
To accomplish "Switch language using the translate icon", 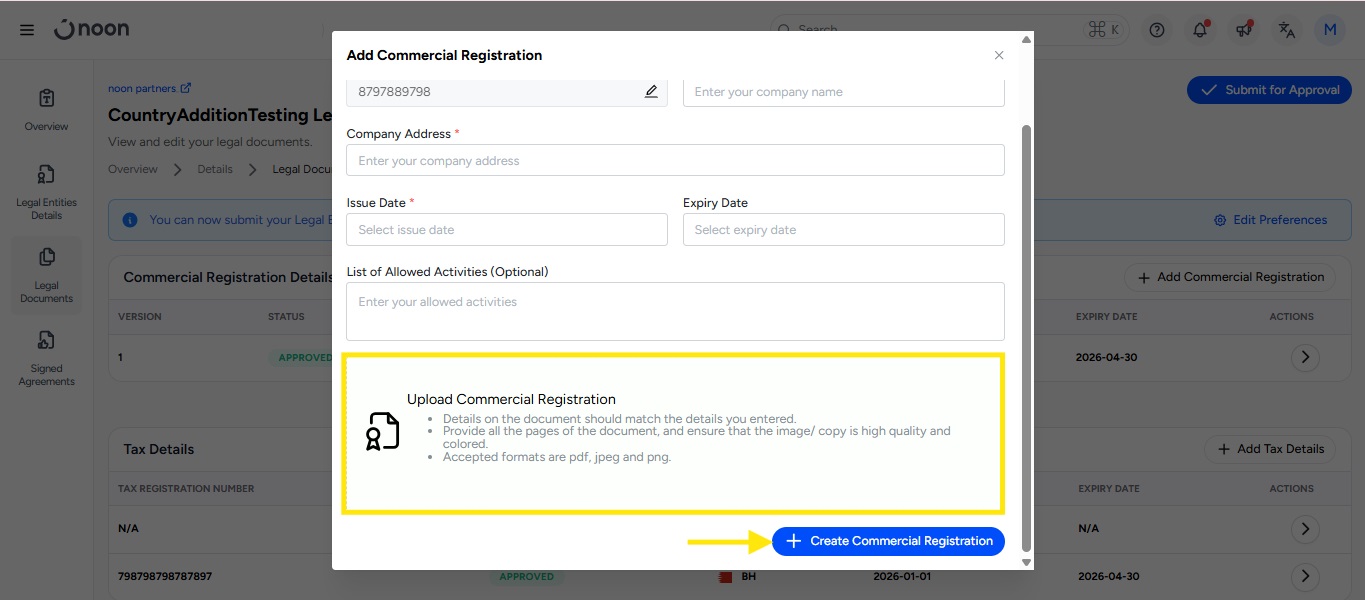I will point(1287,30).
